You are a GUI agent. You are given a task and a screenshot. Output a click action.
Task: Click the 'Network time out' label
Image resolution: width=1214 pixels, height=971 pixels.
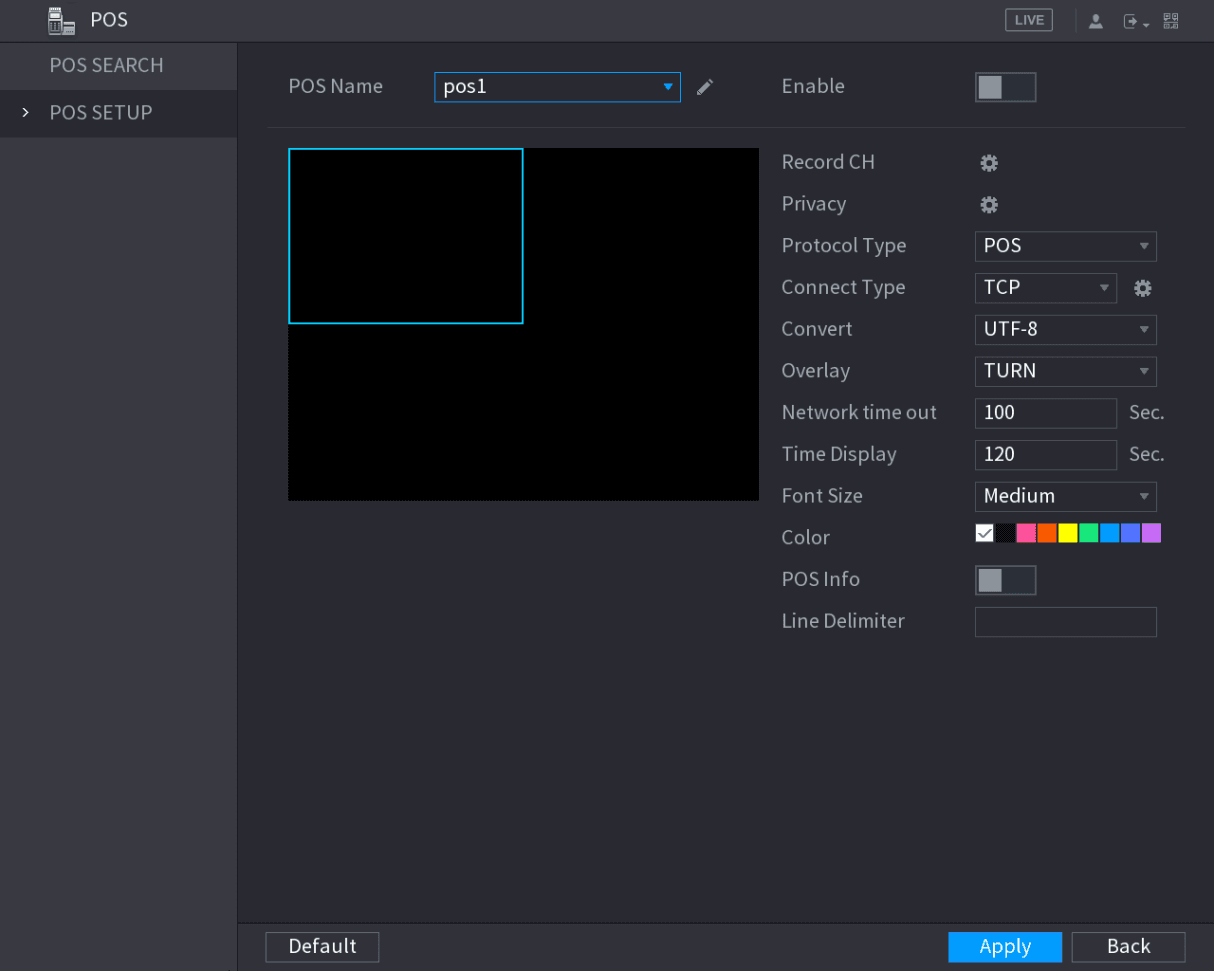pyautogui.click(x=859, y=412)
